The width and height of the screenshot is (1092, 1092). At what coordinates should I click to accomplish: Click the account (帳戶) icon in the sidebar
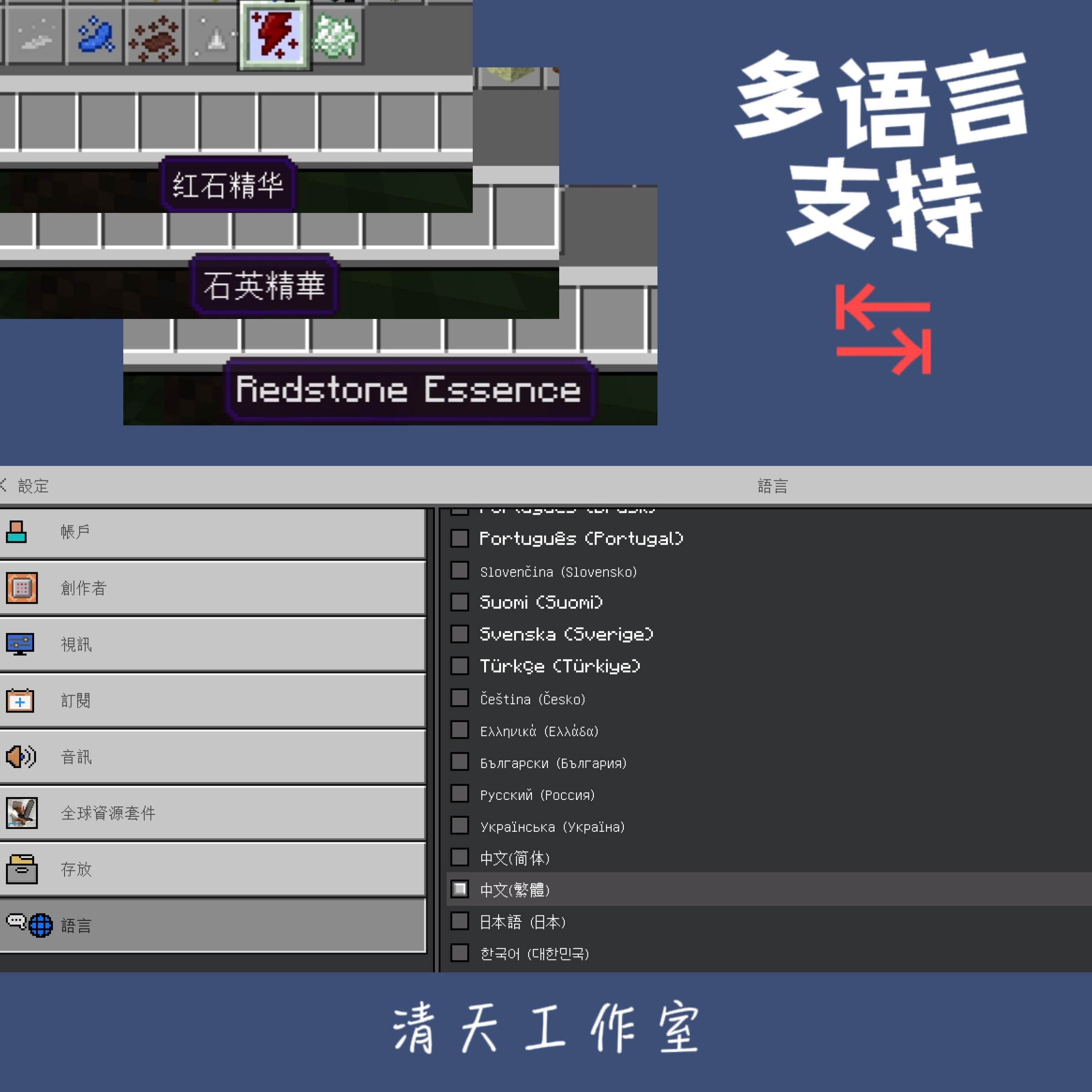click(x=16, y=531)
